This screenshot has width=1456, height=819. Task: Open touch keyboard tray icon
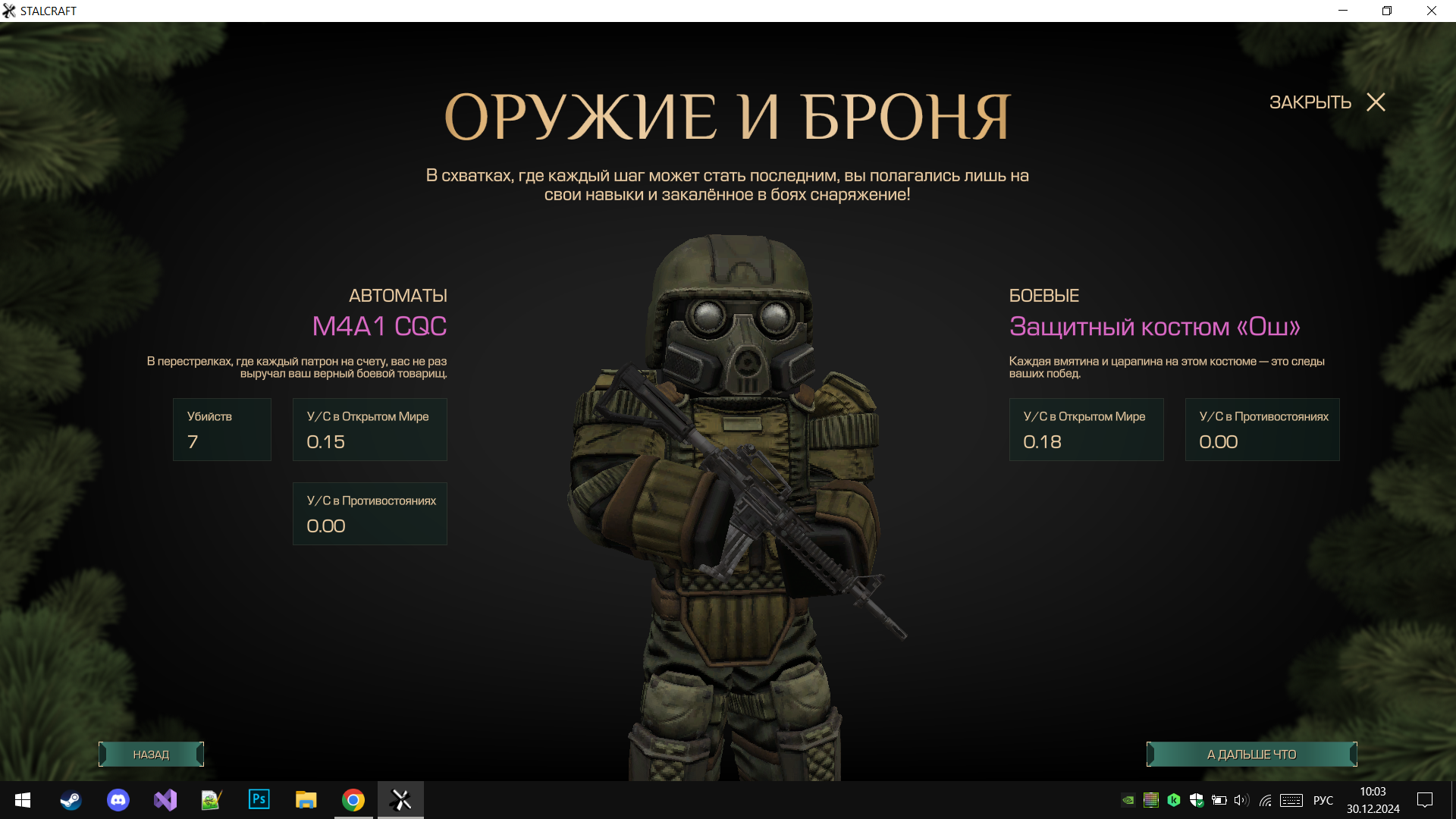click(1291, 800)
